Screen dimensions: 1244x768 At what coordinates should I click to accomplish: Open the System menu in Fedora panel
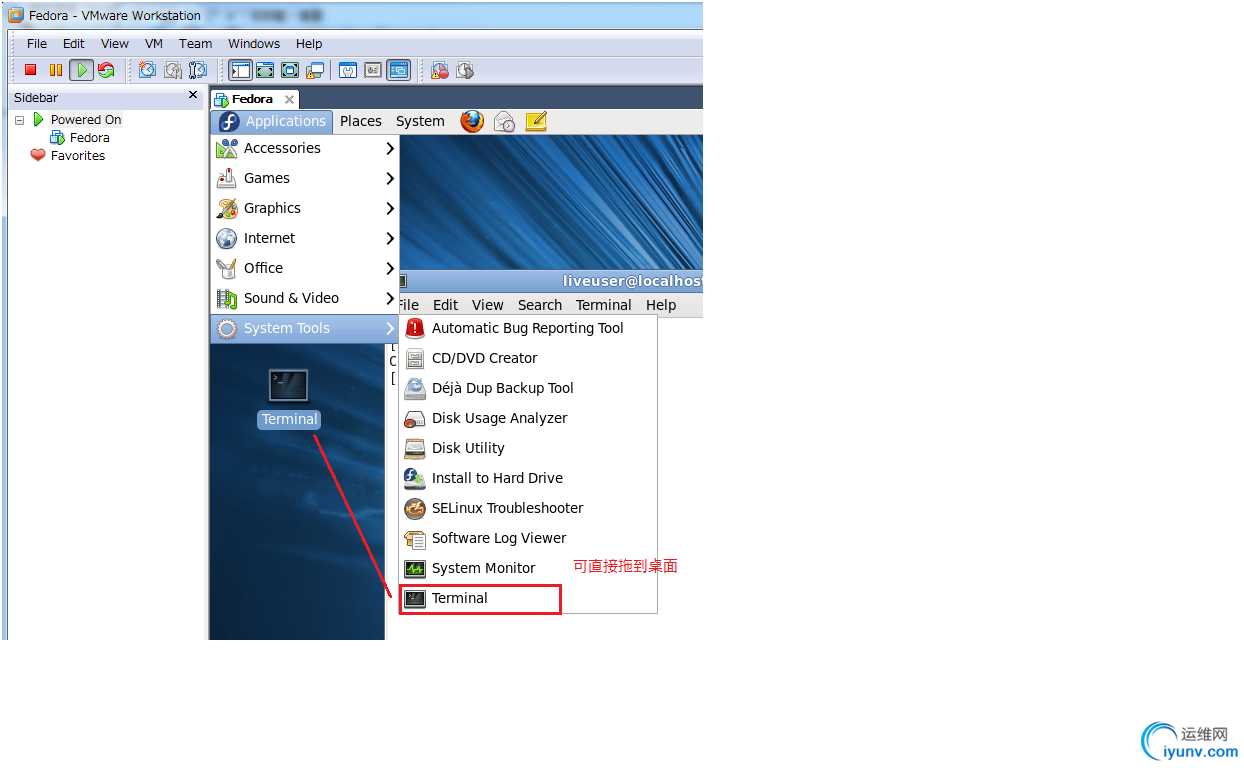coord(420,121)
